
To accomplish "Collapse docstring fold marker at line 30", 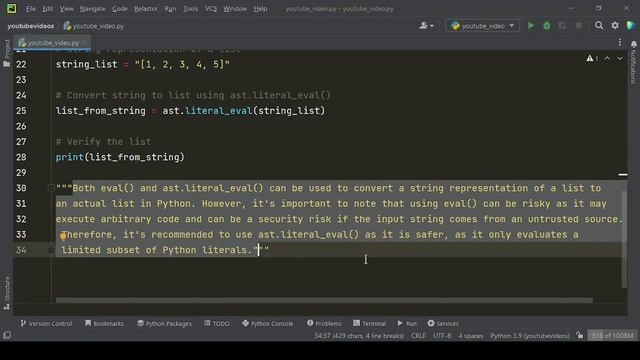I will pos(51,188).
